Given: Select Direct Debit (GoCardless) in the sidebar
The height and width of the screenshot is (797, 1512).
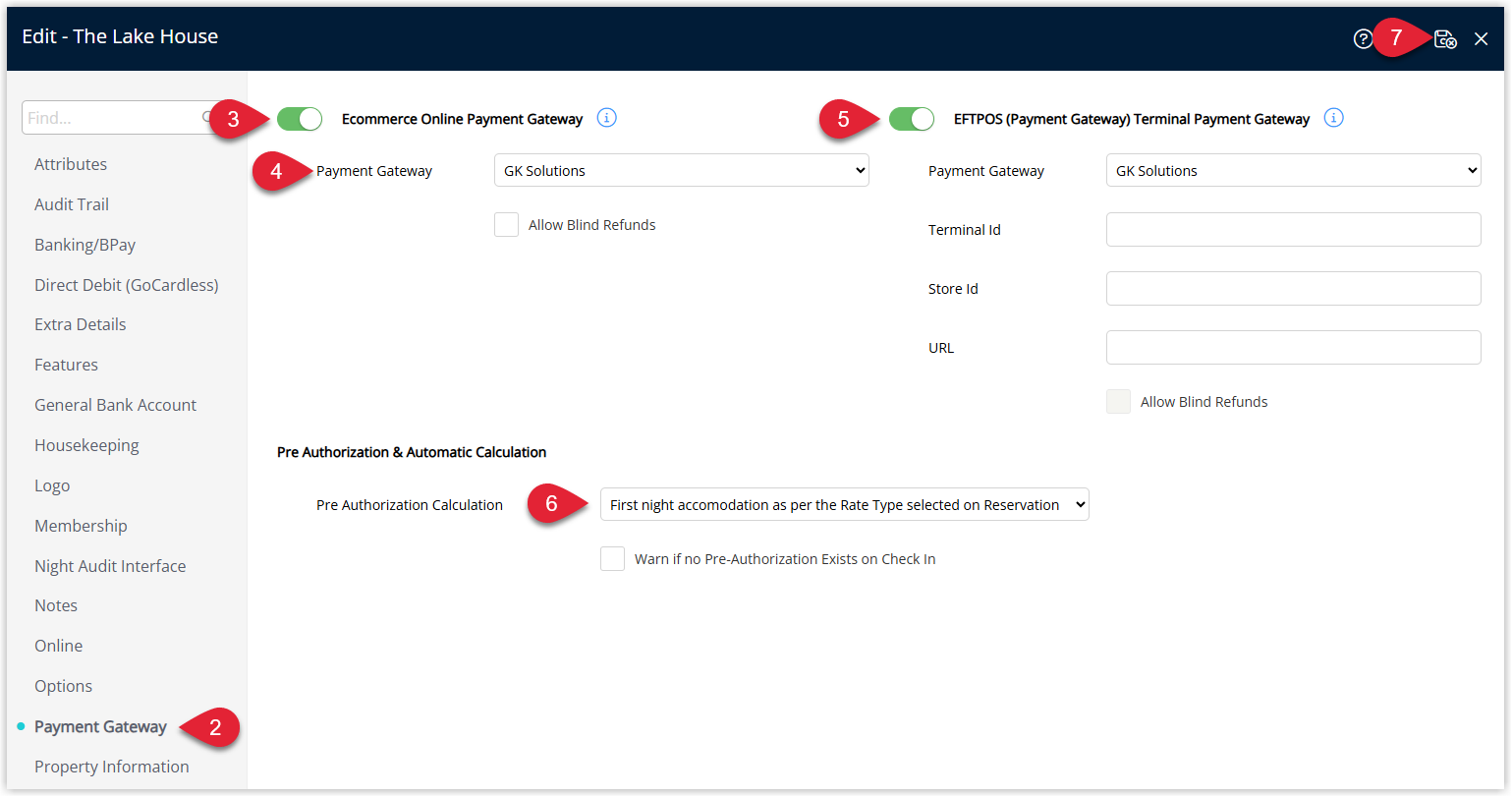Looking at the screenshot, I should coord(127,285).
